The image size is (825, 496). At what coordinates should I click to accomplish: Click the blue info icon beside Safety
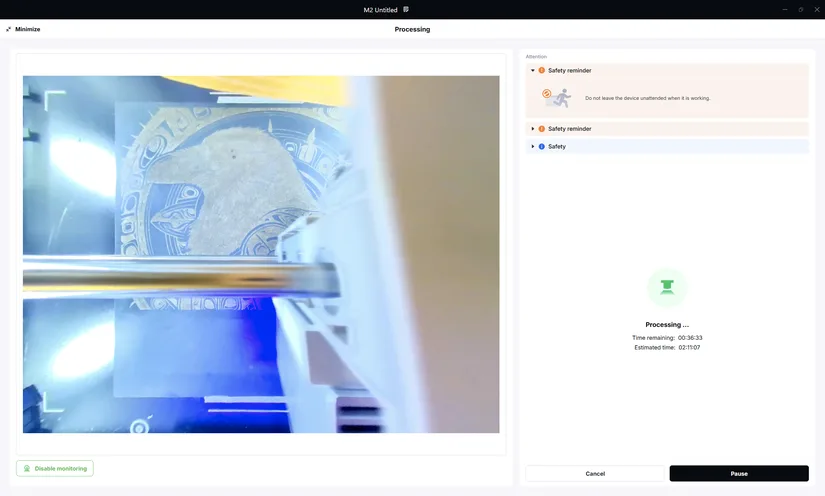[x=541, y=147]
